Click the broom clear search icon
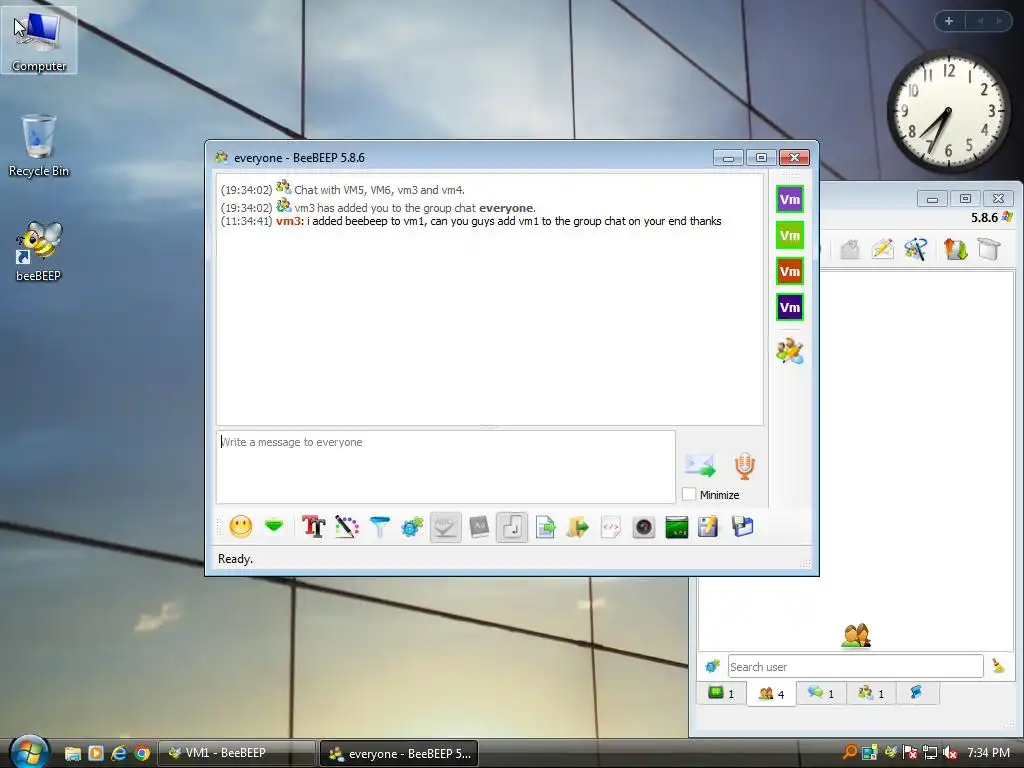The image size is (1024, 768). pos(998,665)
